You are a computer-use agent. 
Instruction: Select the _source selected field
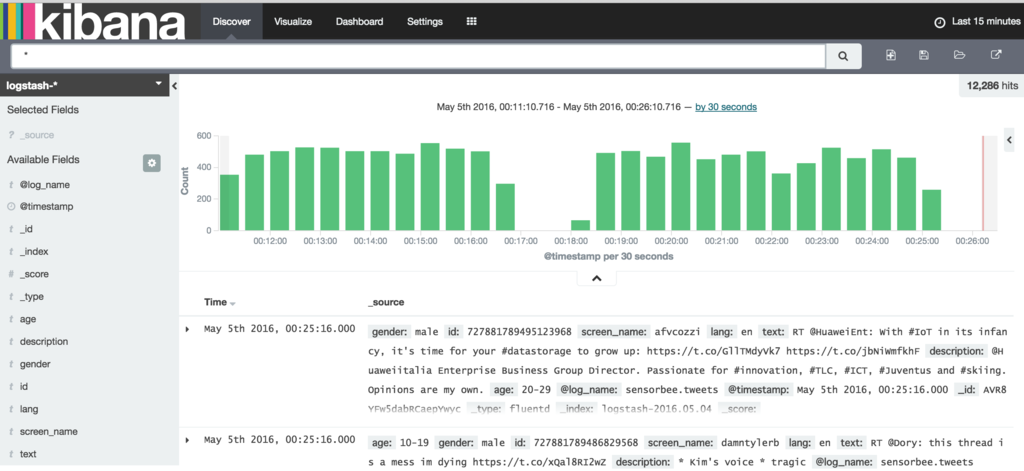[x=37, y=135]
